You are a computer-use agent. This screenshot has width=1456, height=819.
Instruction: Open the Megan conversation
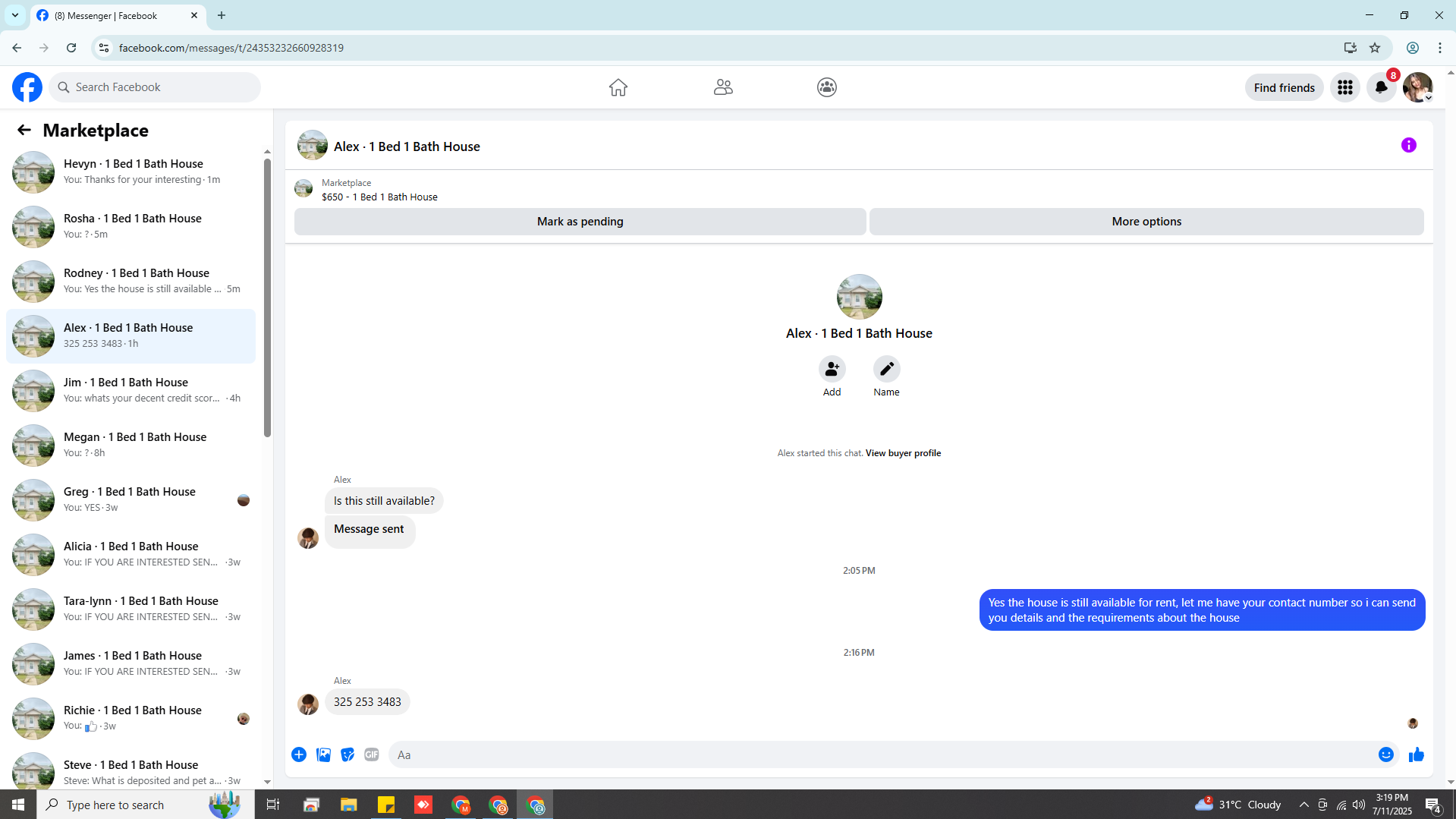pyautogui.click(x=131, y=446)
